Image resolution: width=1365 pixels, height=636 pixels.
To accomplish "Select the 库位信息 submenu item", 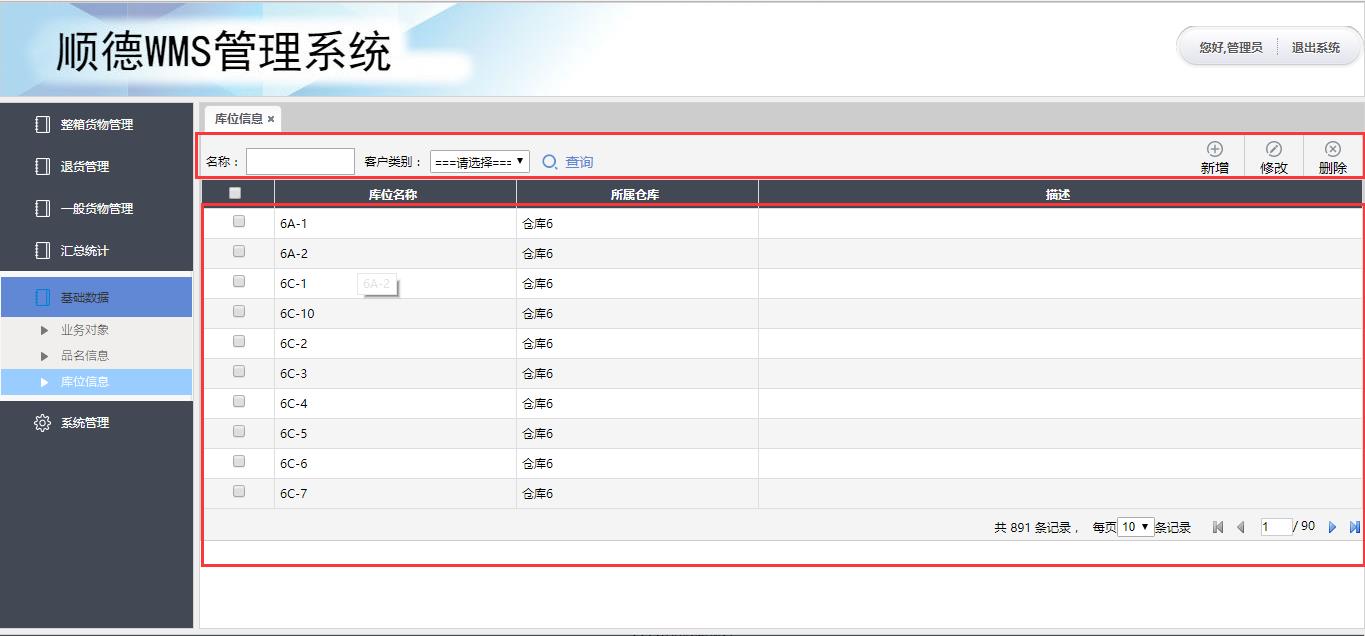I will (x=96, y=382).
